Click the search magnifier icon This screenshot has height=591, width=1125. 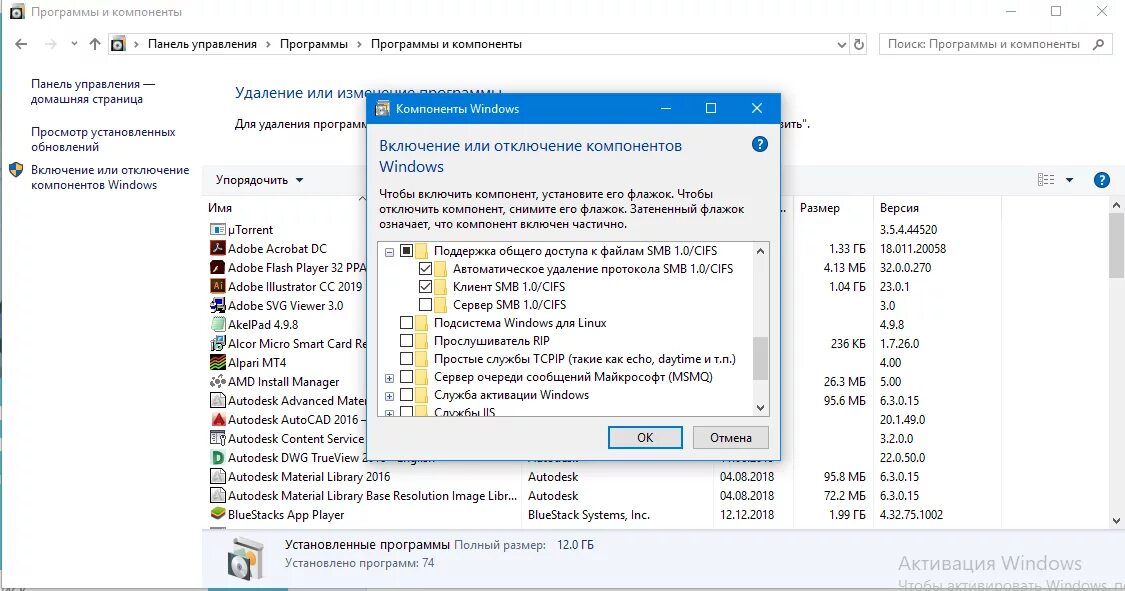(1098, 44)
